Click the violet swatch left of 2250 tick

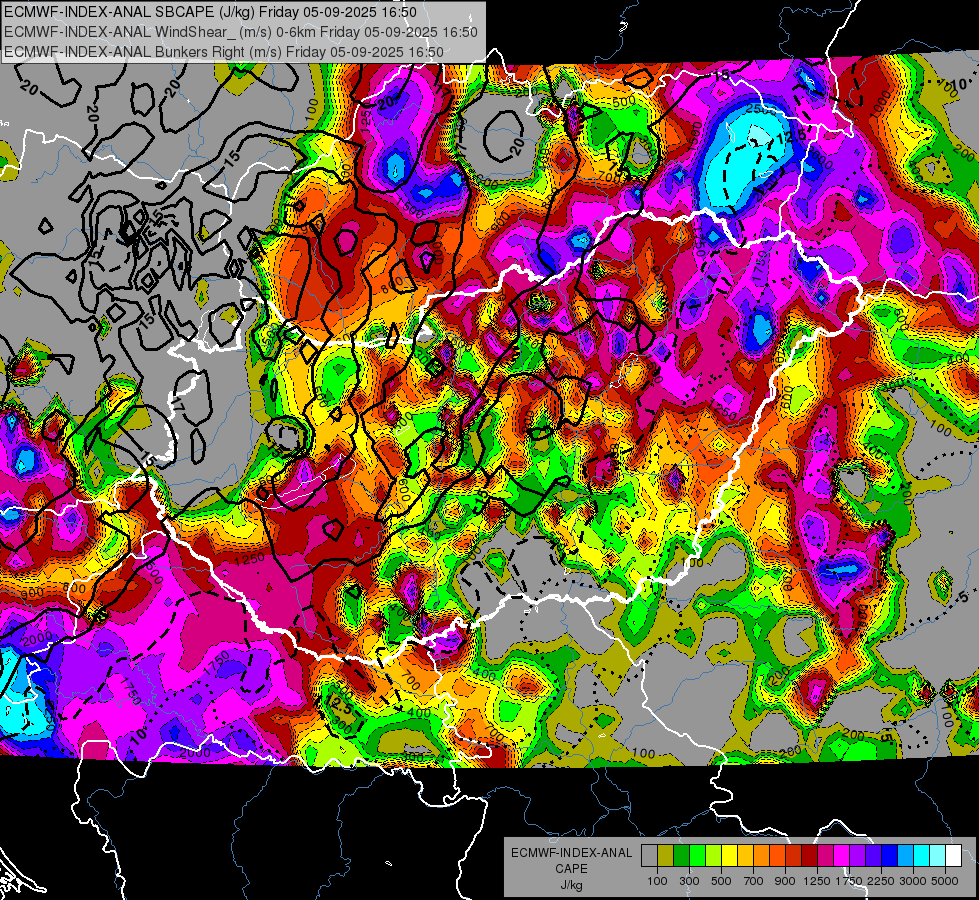click(873, 856)
